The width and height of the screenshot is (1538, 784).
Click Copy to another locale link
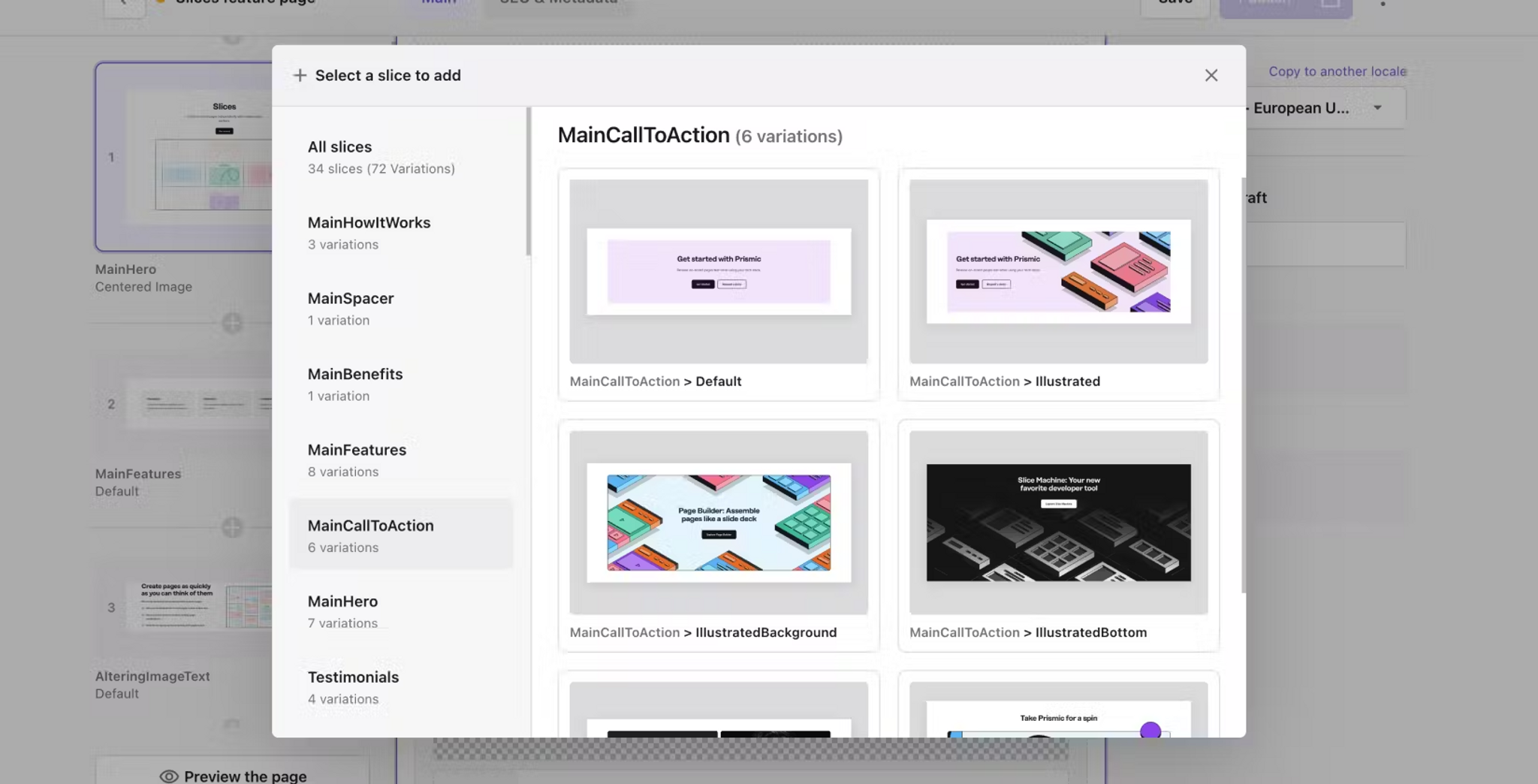click(x=1337, y=71)
